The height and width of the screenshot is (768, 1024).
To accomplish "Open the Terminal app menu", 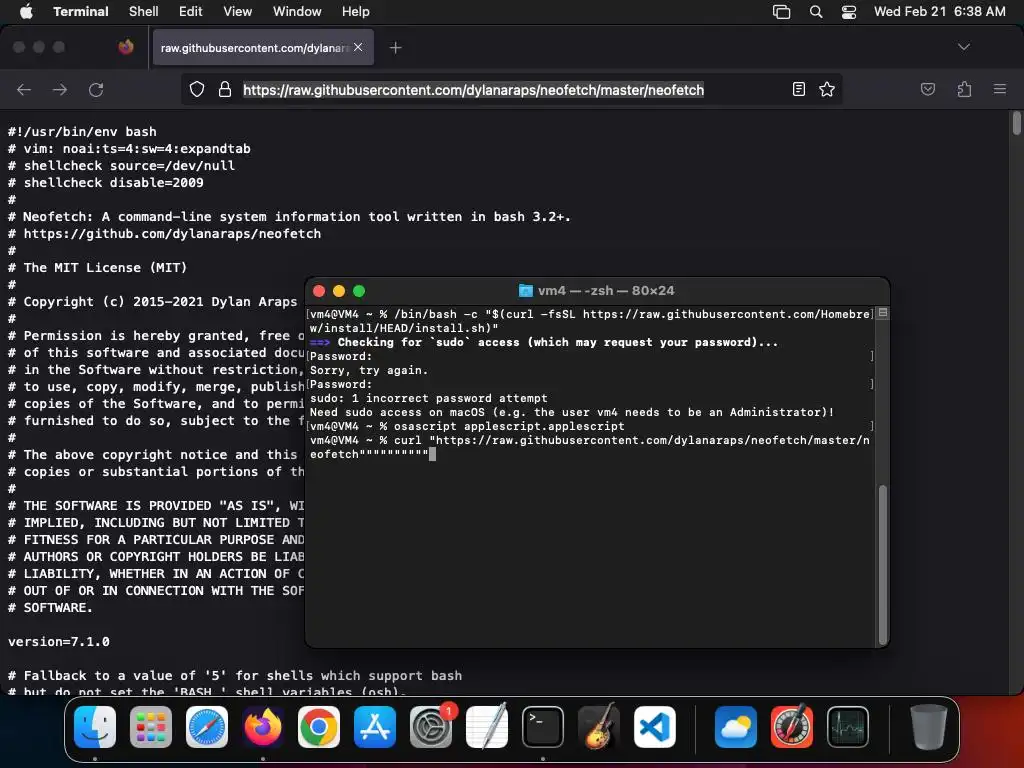I will [81, 11].
